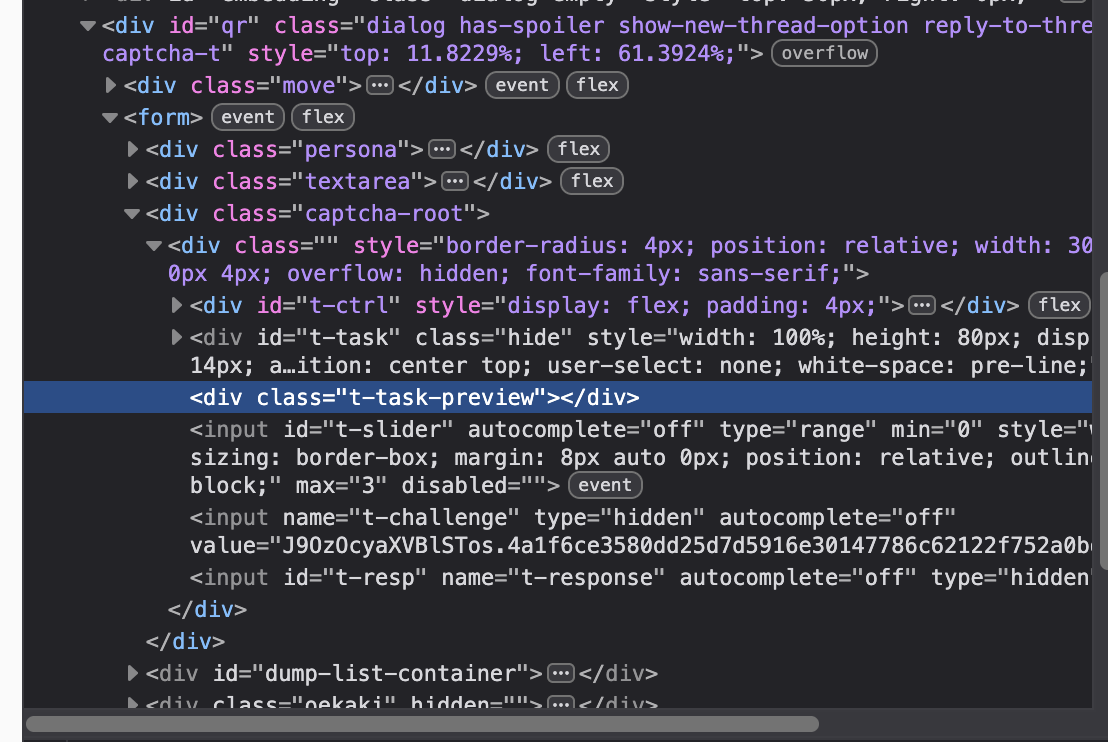Collapse the div id="qr" dialog node

[88, 26]
